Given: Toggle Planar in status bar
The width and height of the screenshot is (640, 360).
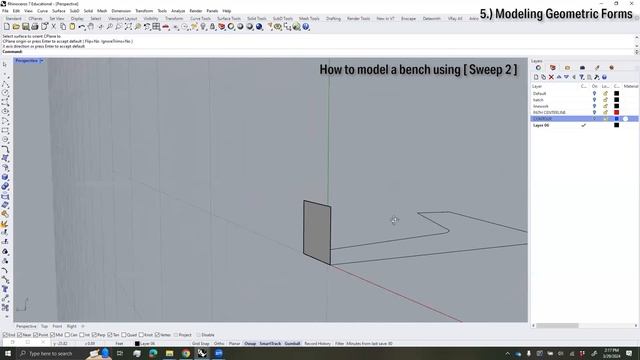Looking at the screenshot, I should click(234, 344).
